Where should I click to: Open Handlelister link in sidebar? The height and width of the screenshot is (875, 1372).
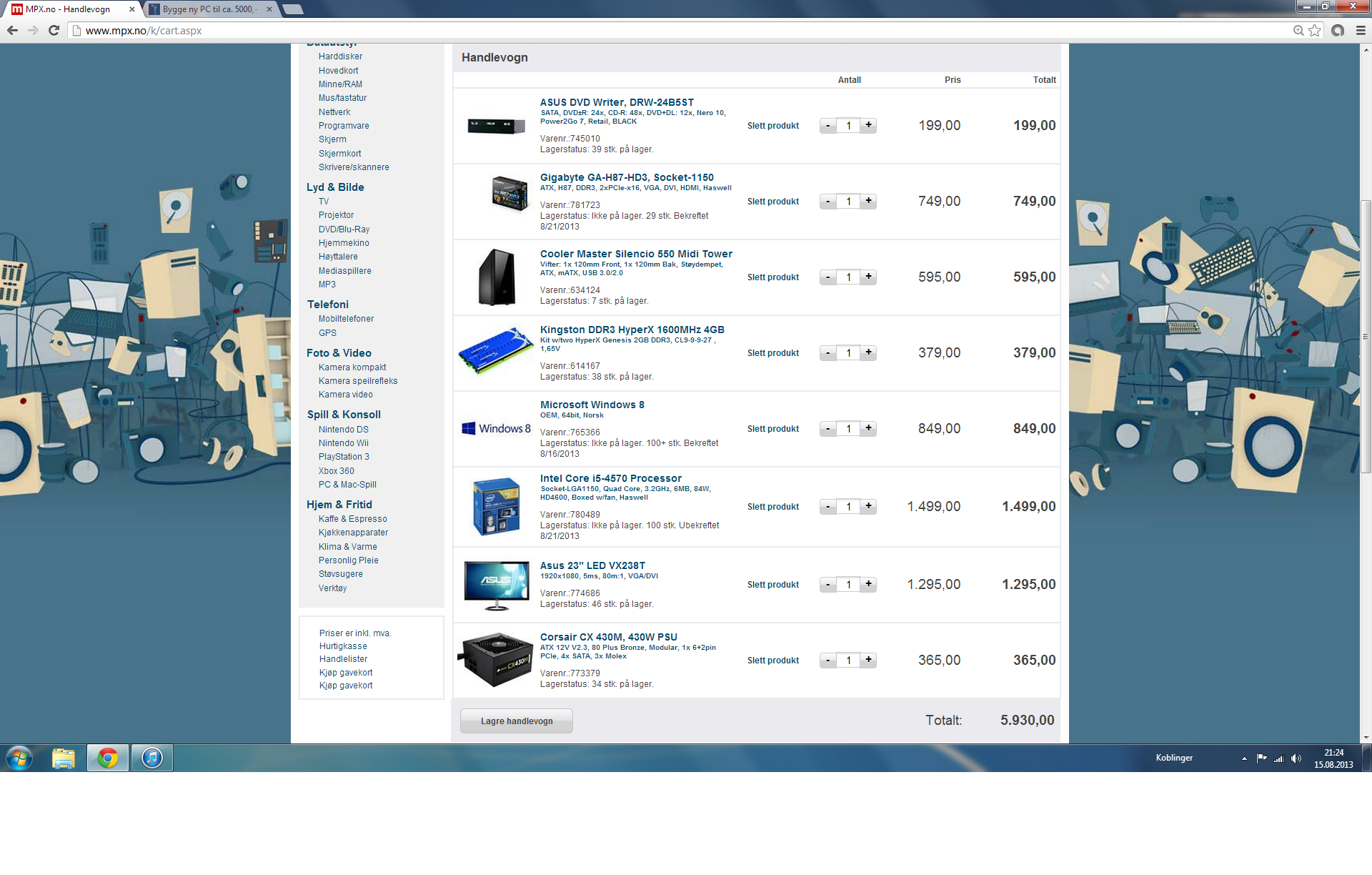tap(343, 659)
